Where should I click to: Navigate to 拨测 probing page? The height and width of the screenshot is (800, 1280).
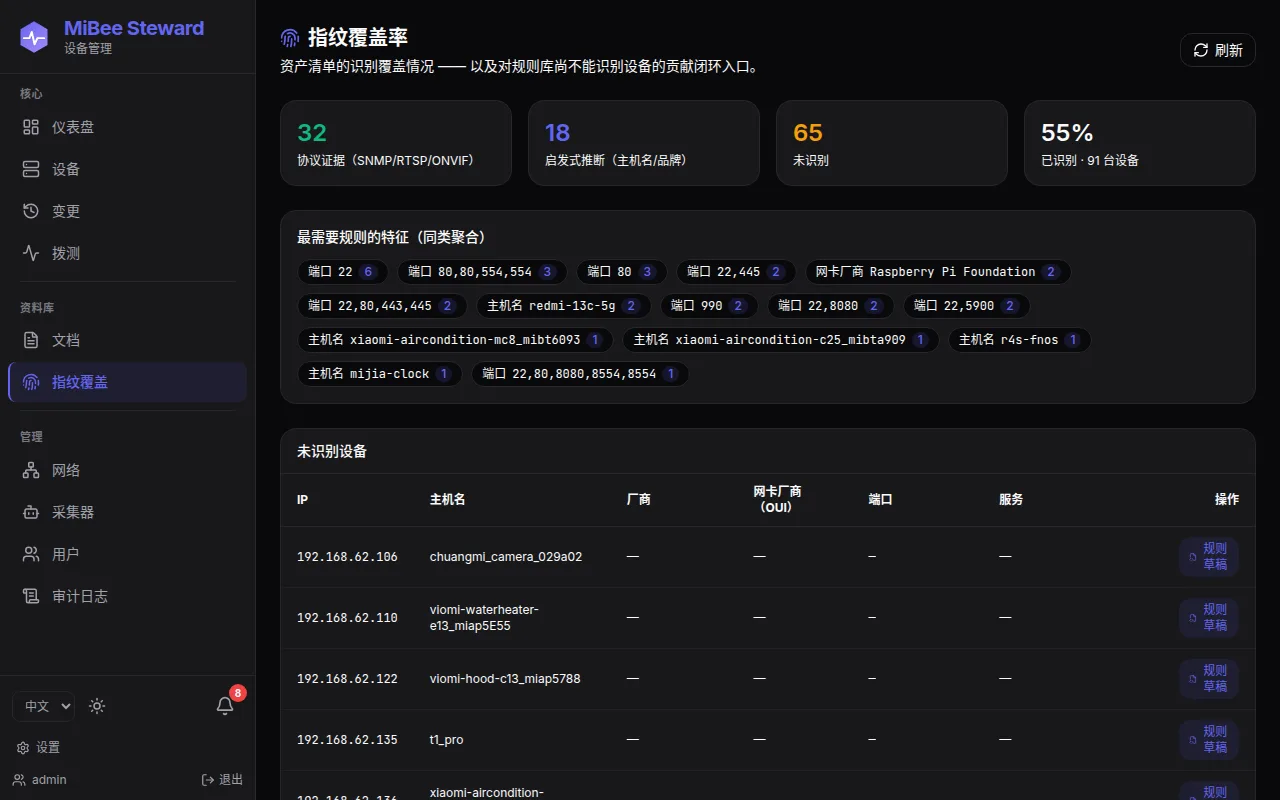(128, 253)
